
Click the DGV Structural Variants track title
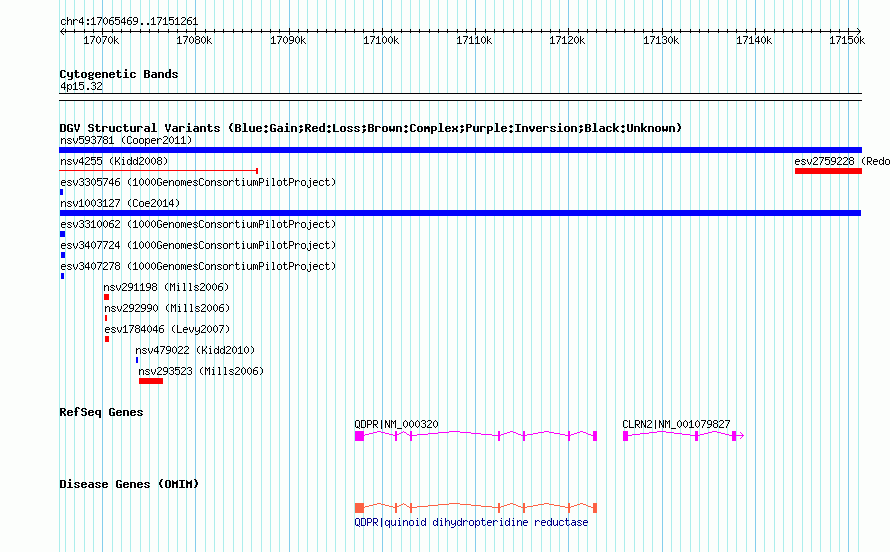(x=371, y=128)
